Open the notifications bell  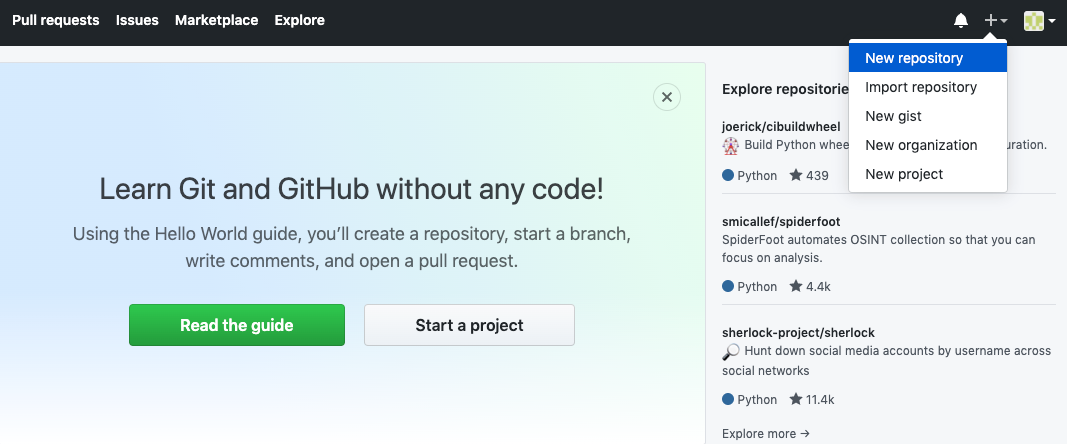pyautogui.click(x=961, y=20)
